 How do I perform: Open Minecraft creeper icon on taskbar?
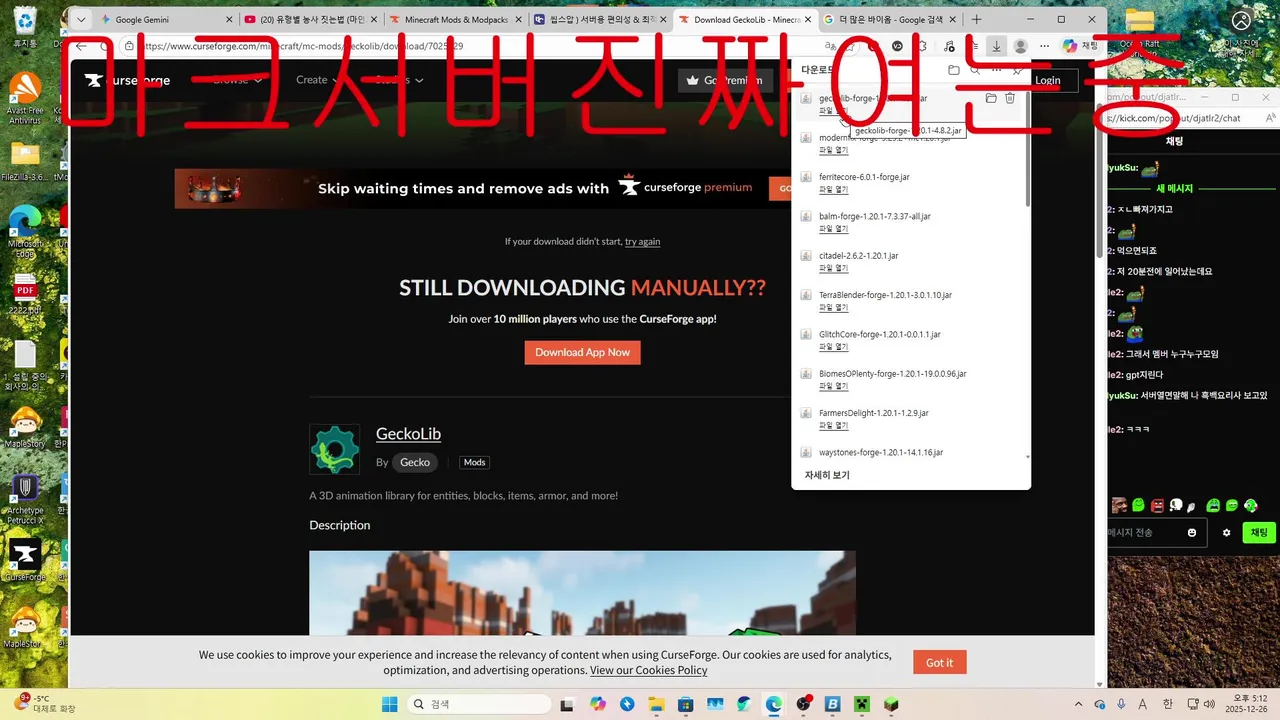coord(861,704)
